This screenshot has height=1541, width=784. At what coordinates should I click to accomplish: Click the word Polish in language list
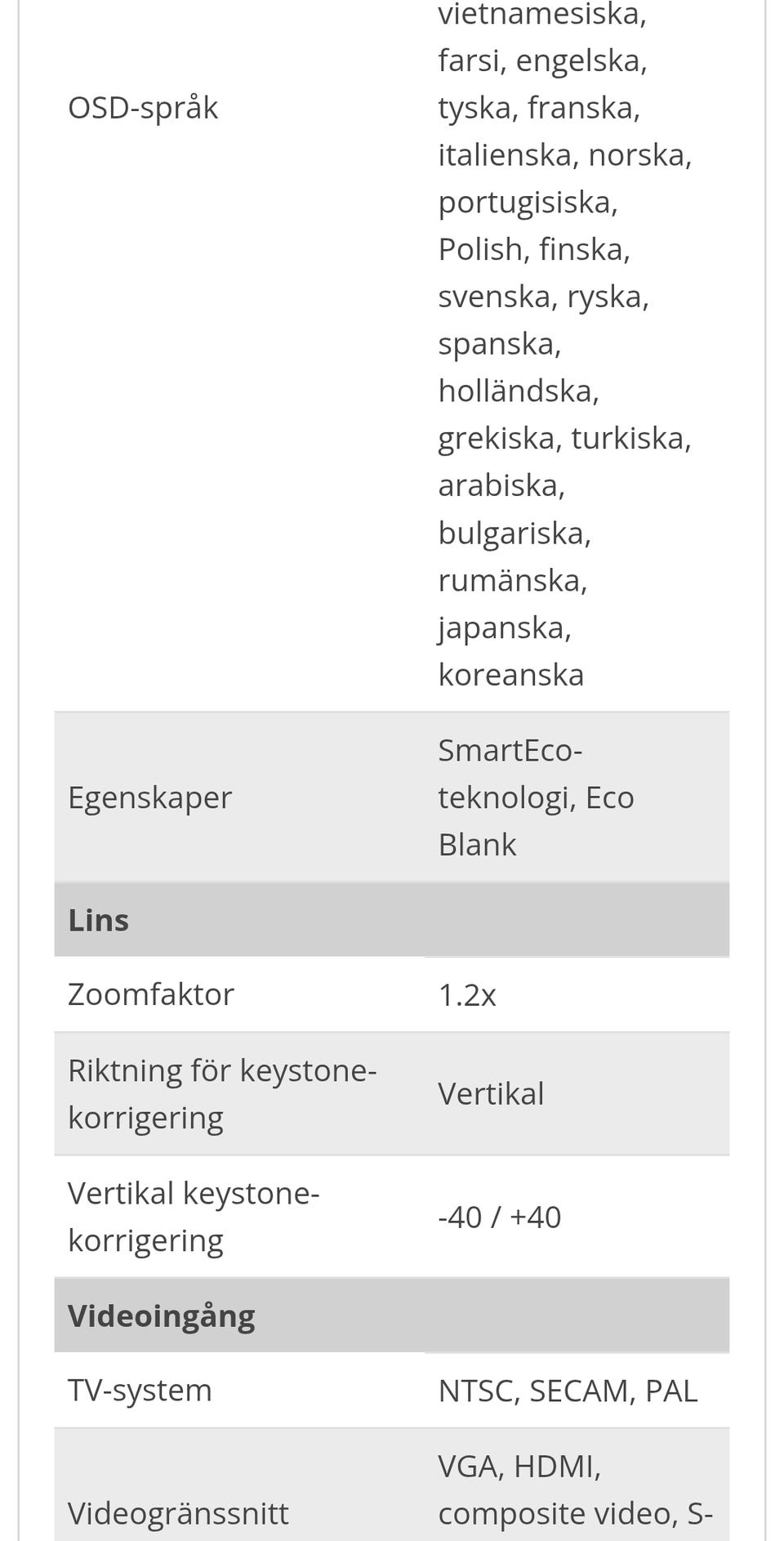tap(479, 249)
